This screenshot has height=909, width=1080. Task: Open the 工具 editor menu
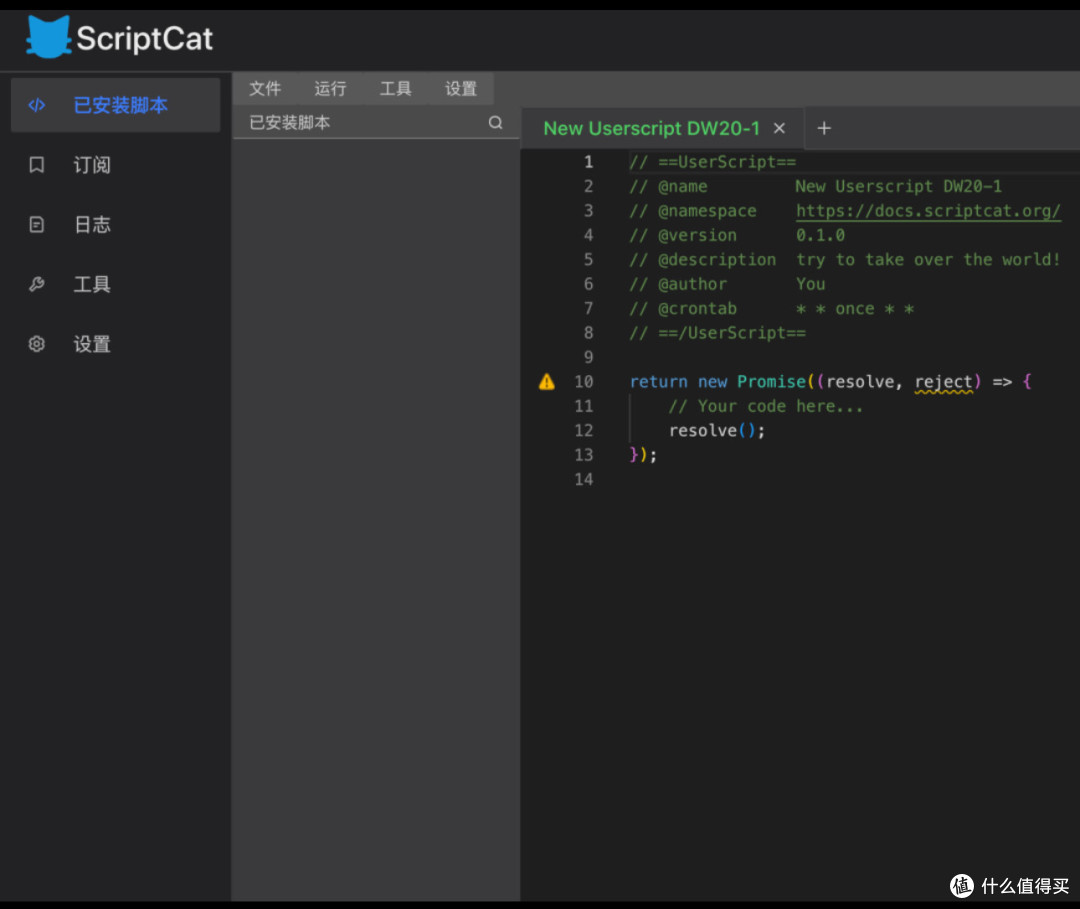395,88
